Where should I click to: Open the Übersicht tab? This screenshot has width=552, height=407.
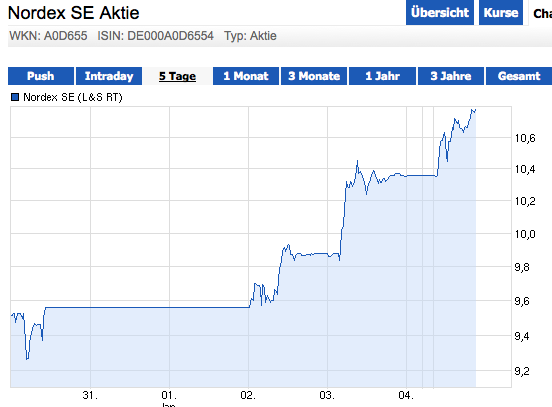tap(440, 13)
